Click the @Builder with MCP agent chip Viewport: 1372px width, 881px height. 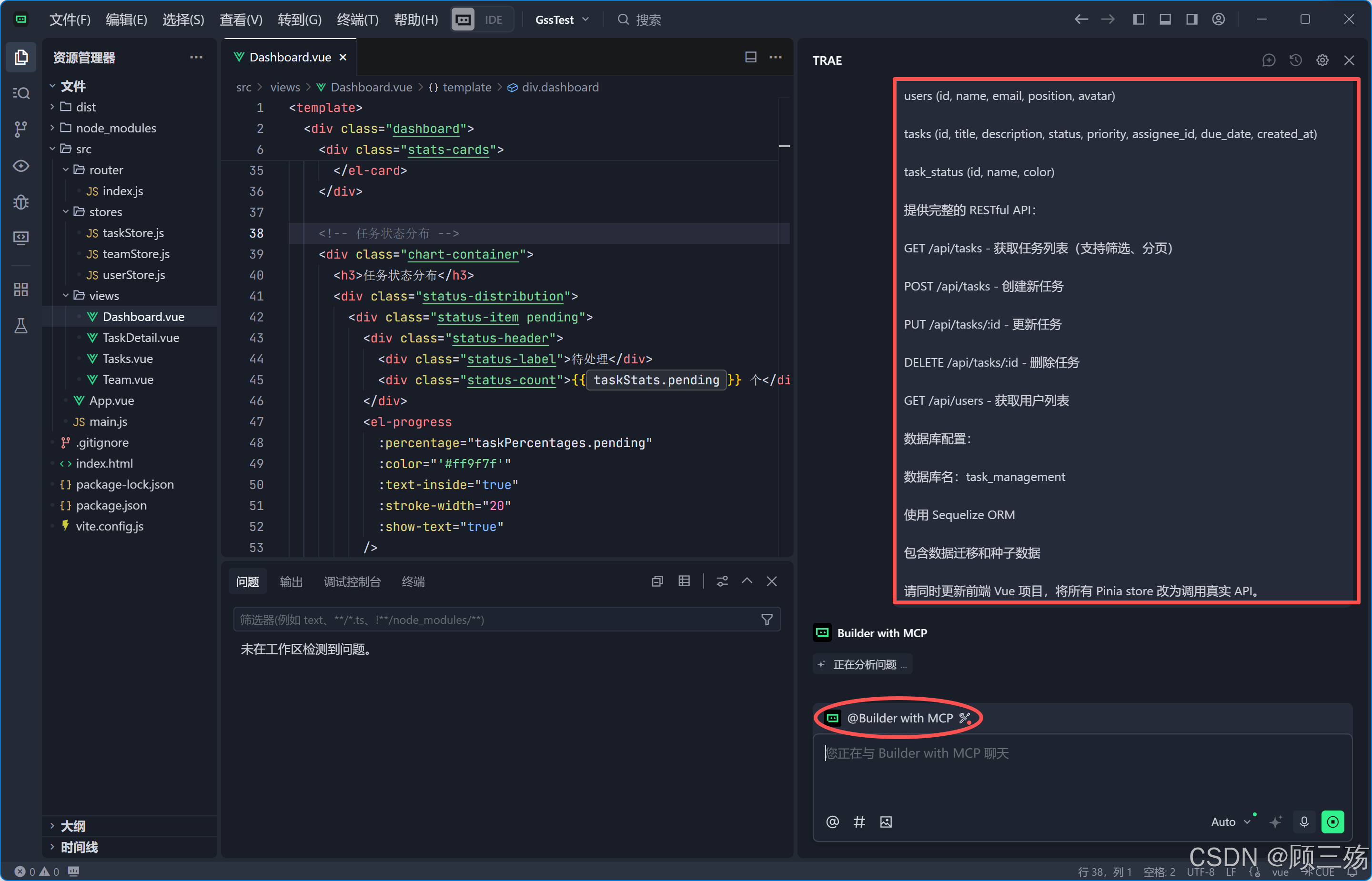click(898, 718)
